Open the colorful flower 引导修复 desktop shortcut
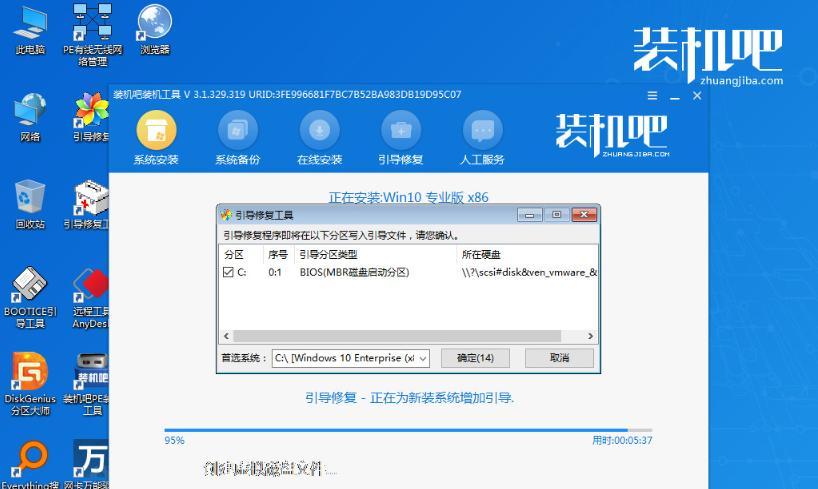Image resolution: width=818 pixels, height=489 pixels. (x=91, y=117)
